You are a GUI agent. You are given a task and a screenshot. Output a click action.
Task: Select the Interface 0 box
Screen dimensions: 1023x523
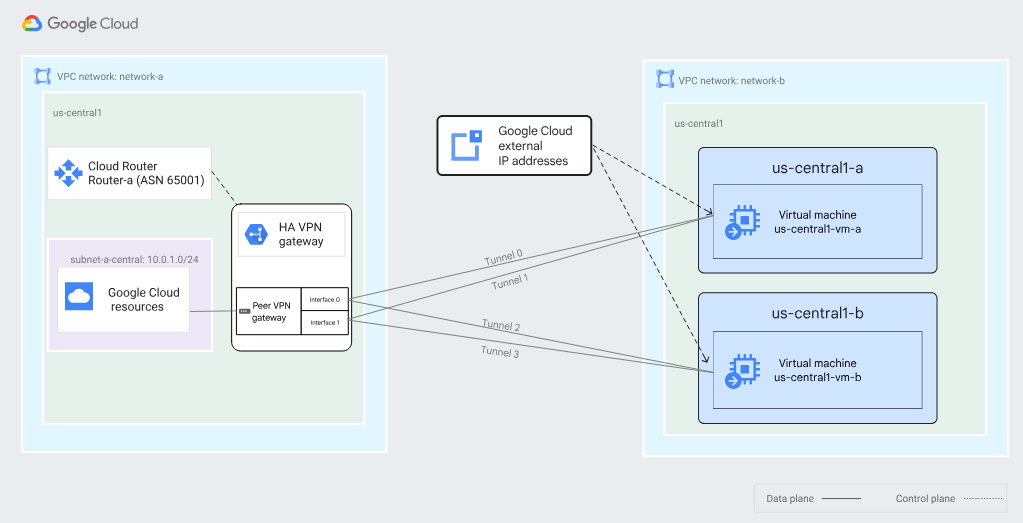(325, 299)
